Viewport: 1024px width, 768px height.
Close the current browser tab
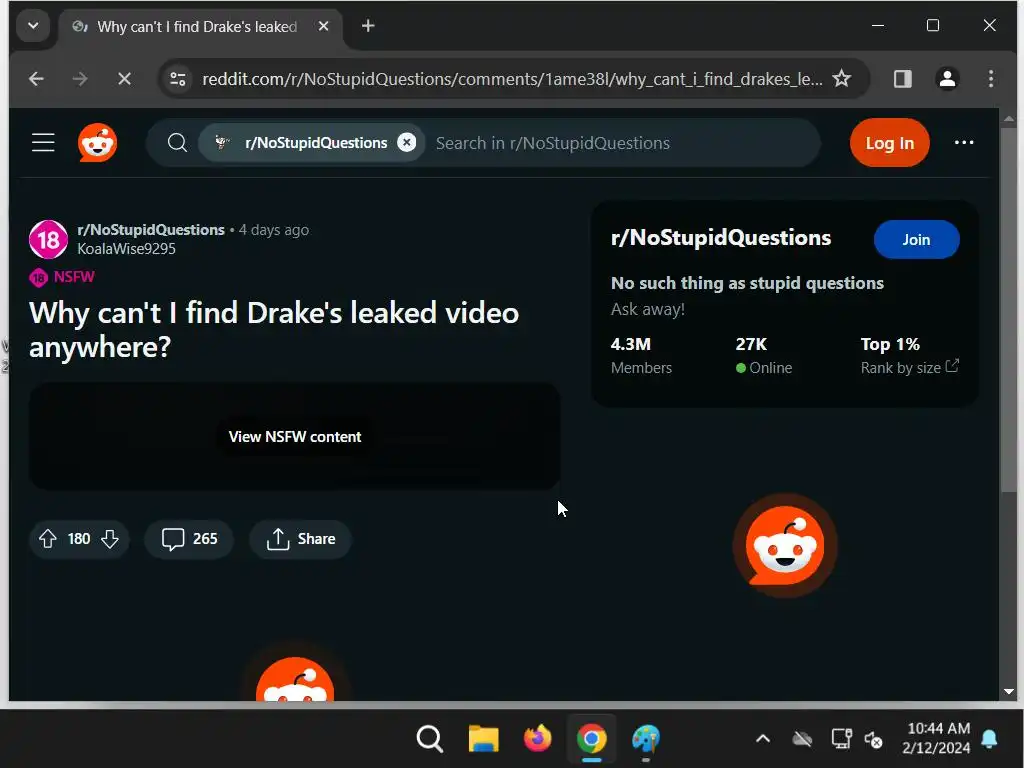coord(323,26)
